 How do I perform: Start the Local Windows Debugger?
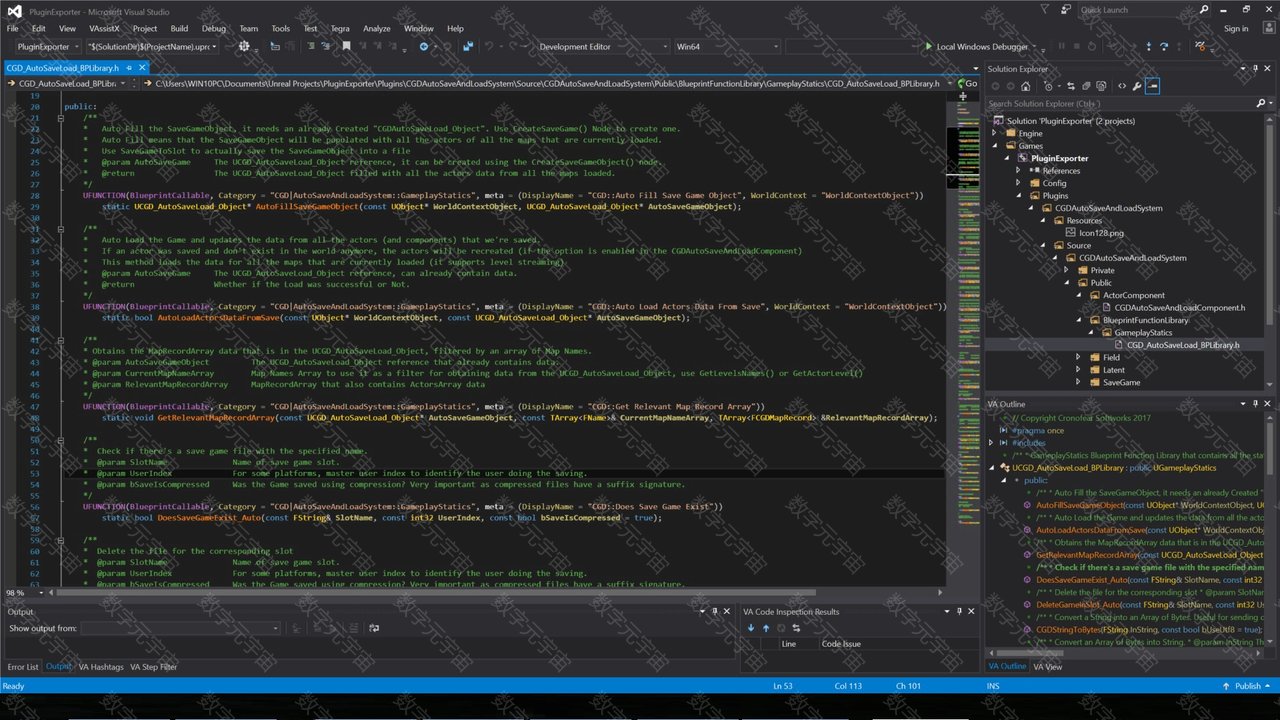pos(976,47)
